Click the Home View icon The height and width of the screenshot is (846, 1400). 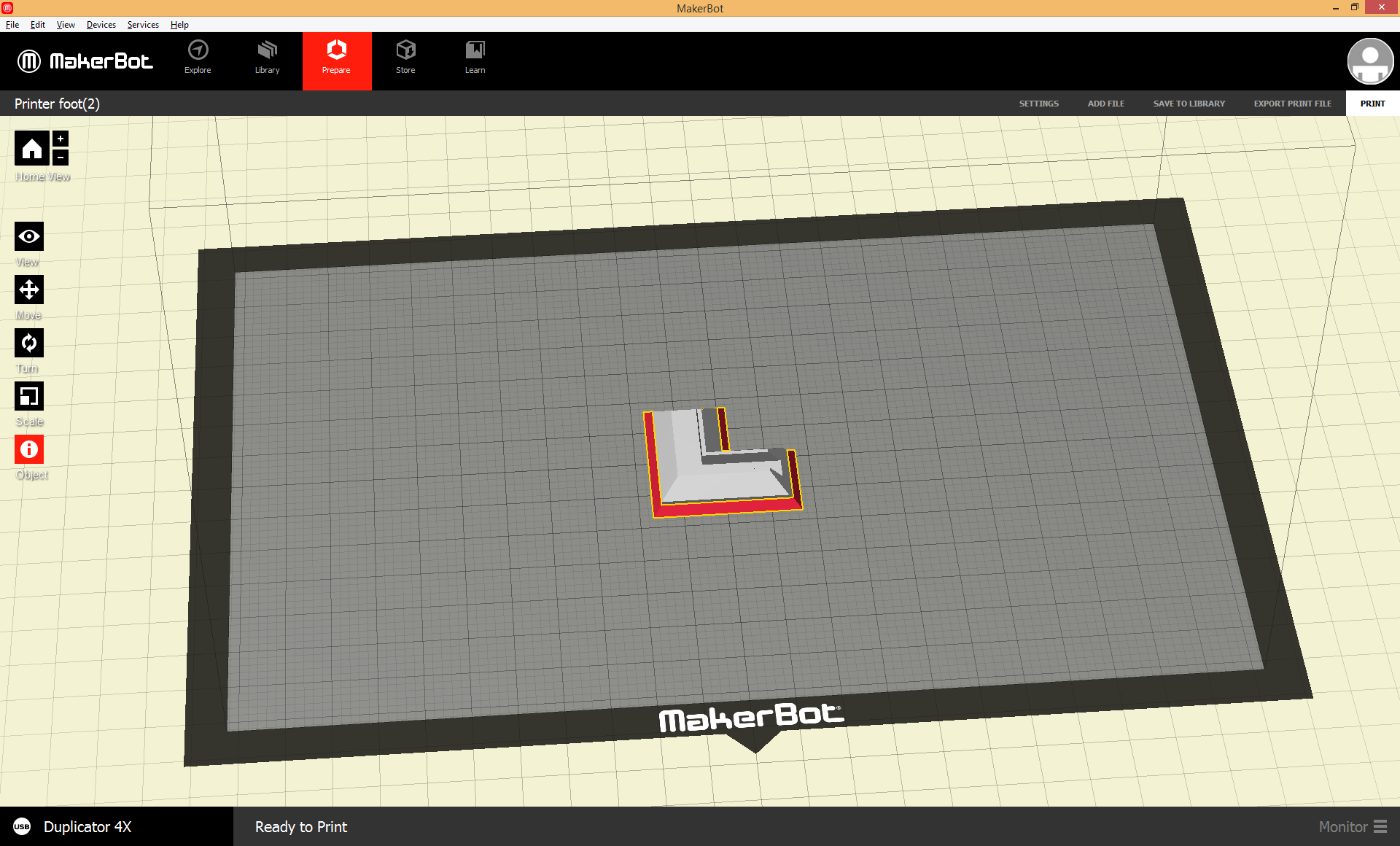tap(32, 149)
